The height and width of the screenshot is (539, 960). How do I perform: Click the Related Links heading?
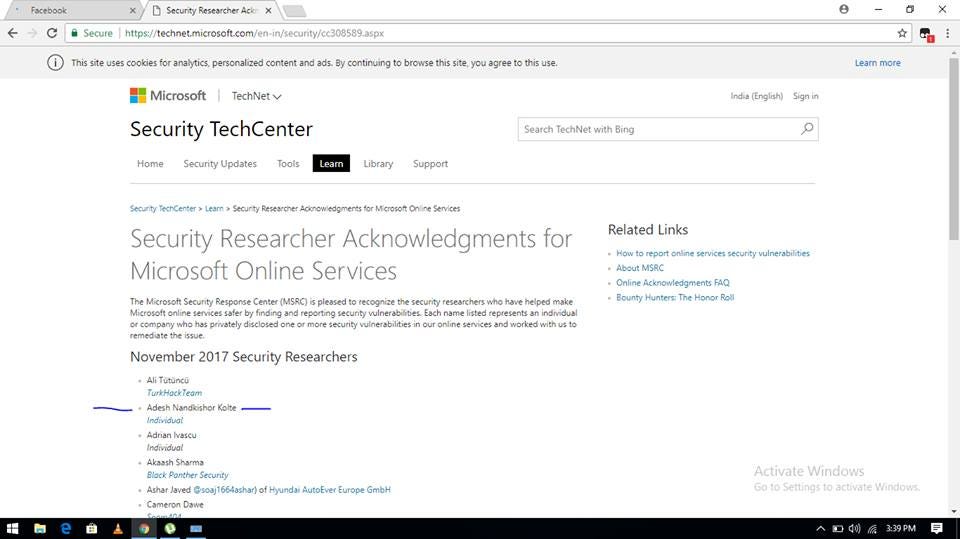[x=648, y=230]
